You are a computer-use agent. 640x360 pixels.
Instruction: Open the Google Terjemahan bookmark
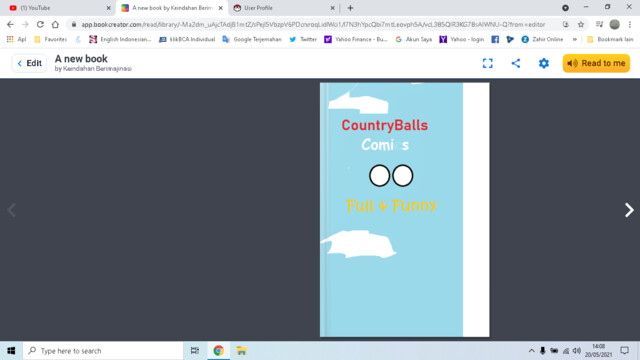tap(252, 39)
